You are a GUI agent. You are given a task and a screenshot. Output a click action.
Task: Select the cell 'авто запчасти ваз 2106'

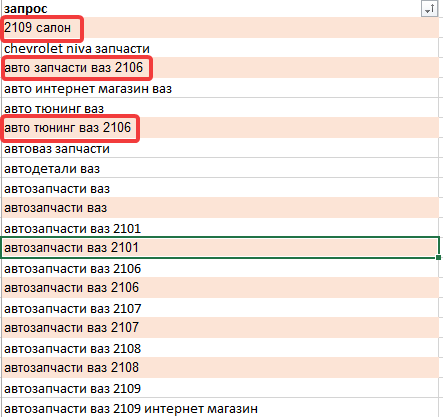click(220, 67)
